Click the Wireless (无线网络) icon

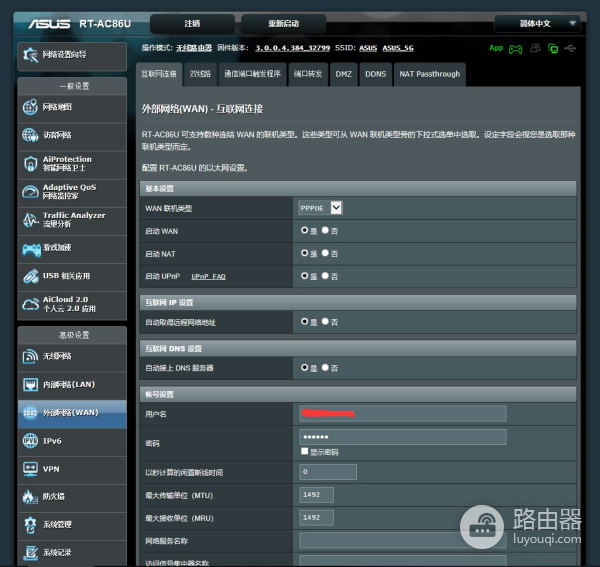point(30,356)
